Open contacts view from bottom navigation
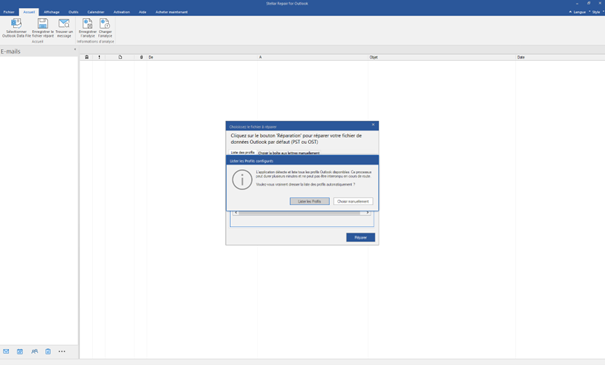 coord(34,351)
